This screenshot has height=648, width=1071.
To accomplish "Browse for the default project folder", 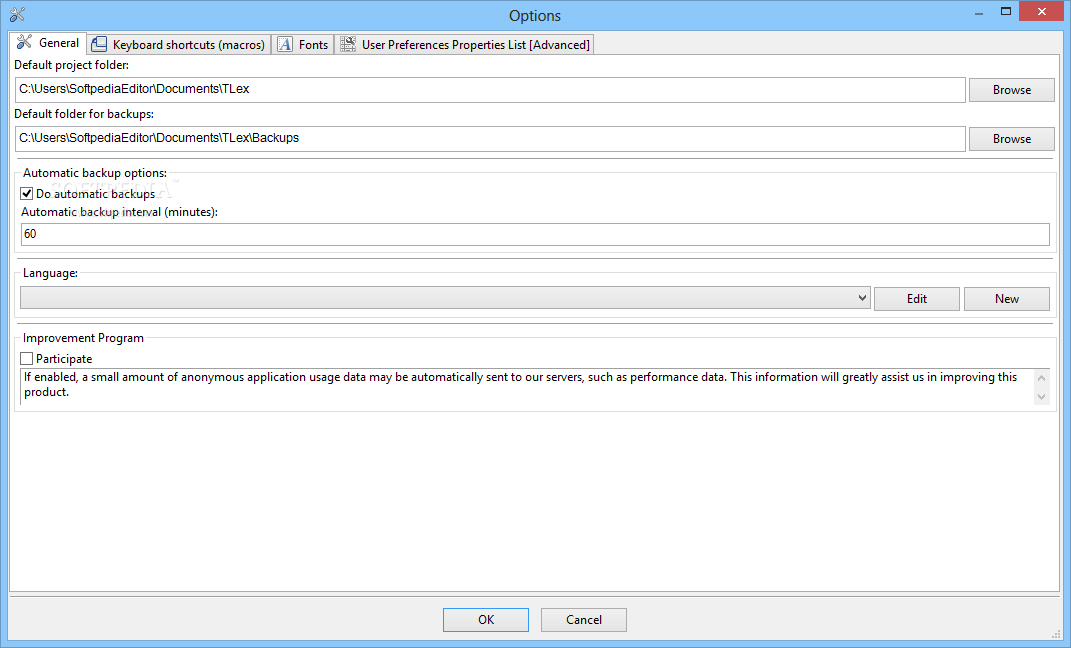I will click(1012, 90).
